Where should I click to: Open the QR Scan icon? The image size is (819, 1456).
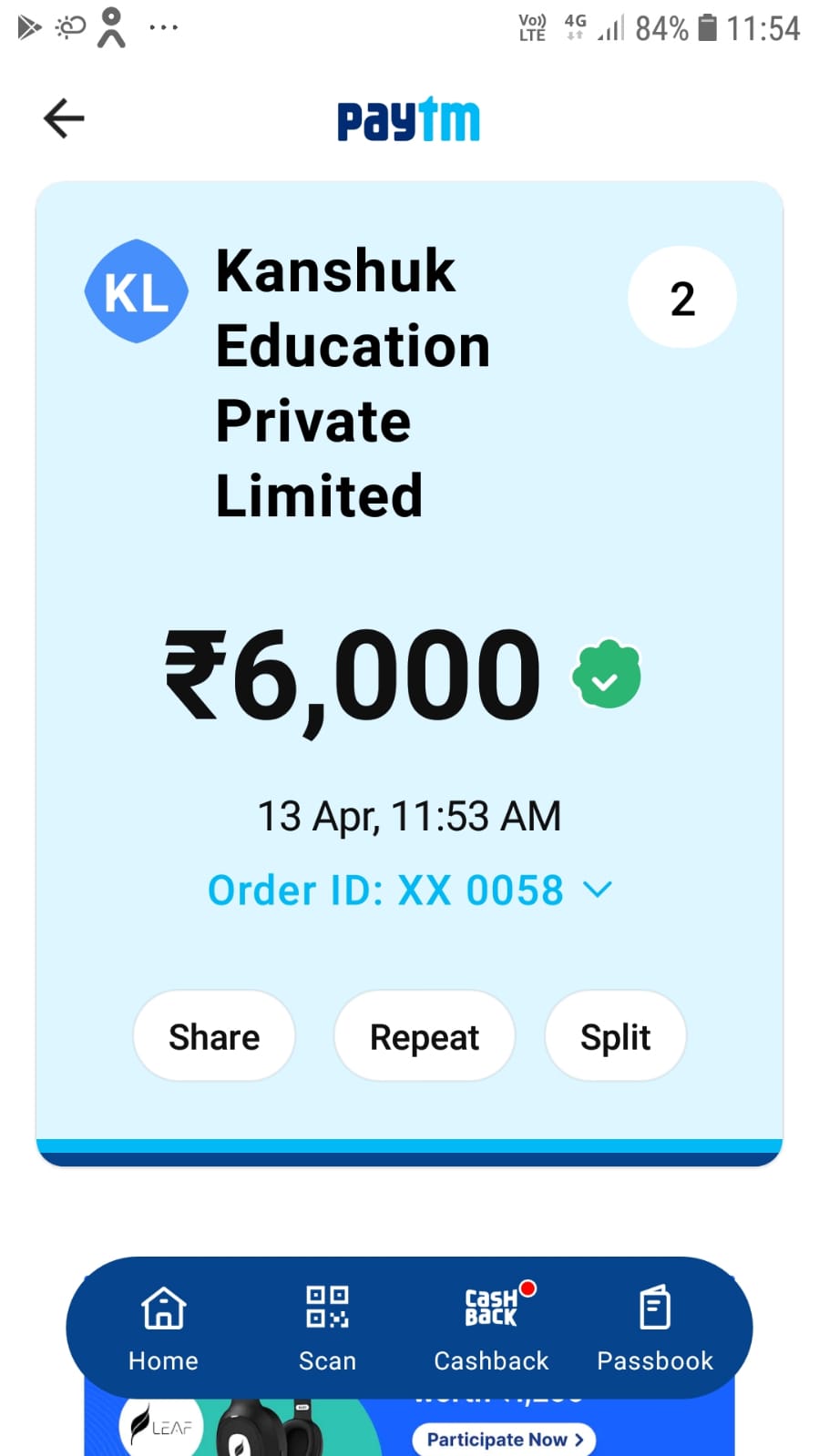point(327,1308)
